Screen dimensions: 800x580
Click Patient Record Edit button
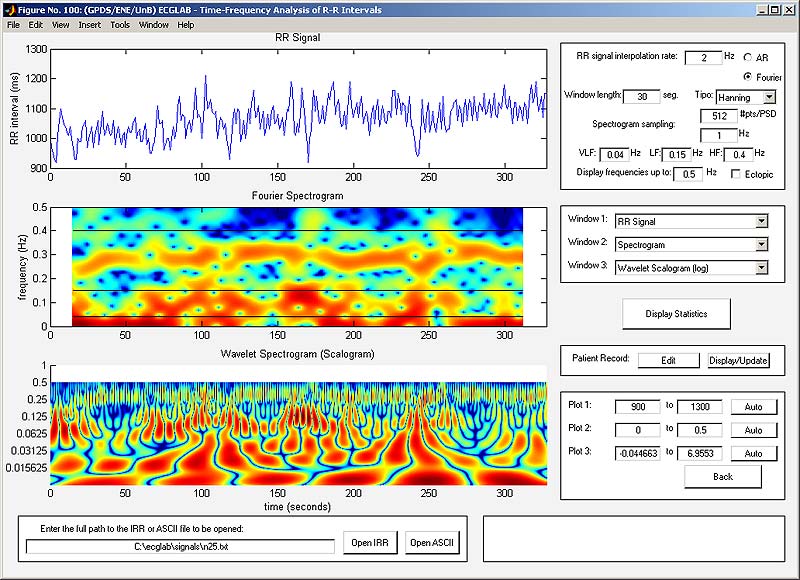coord(668,360)
